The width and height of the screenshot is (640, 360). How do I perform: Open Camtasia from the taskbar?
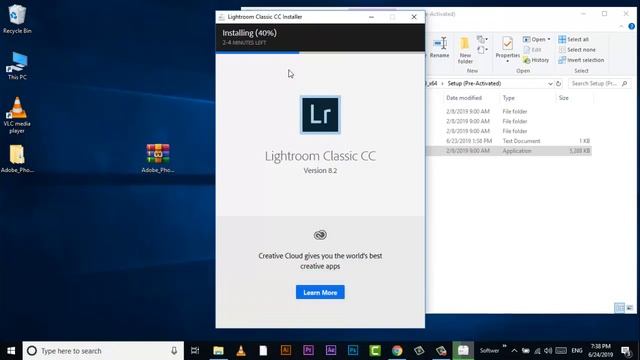375,351
